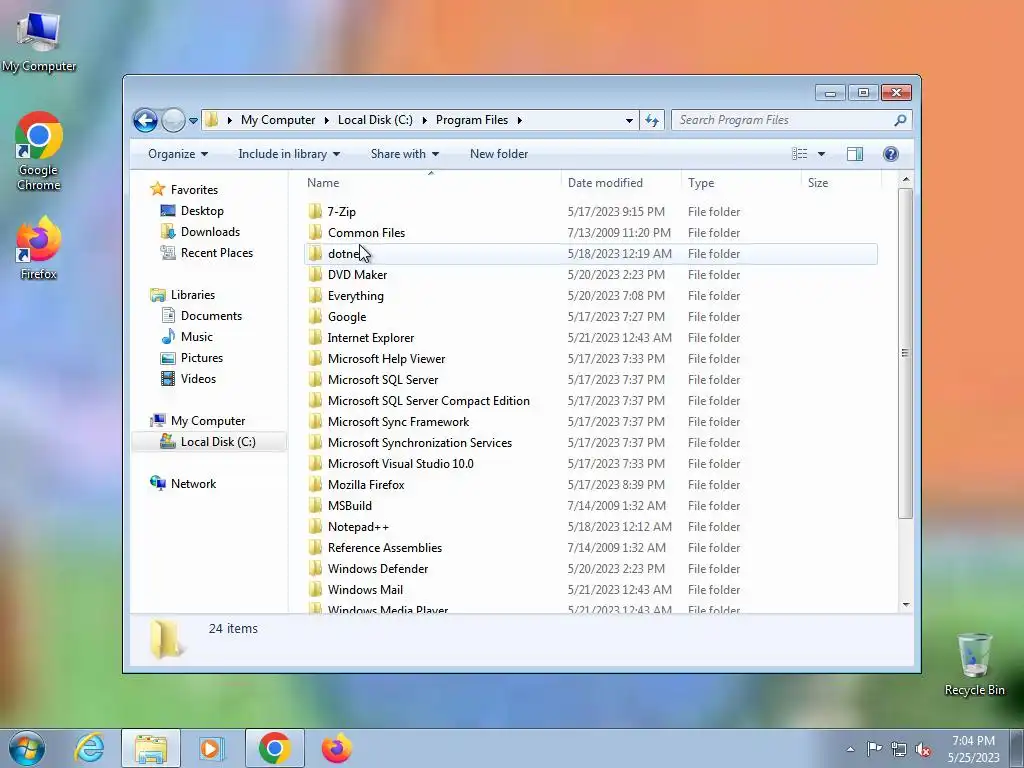The height and width of the screenshot is (768, 1024).
Task: Open the view options dropdown arrow
Action: [822, 154]
